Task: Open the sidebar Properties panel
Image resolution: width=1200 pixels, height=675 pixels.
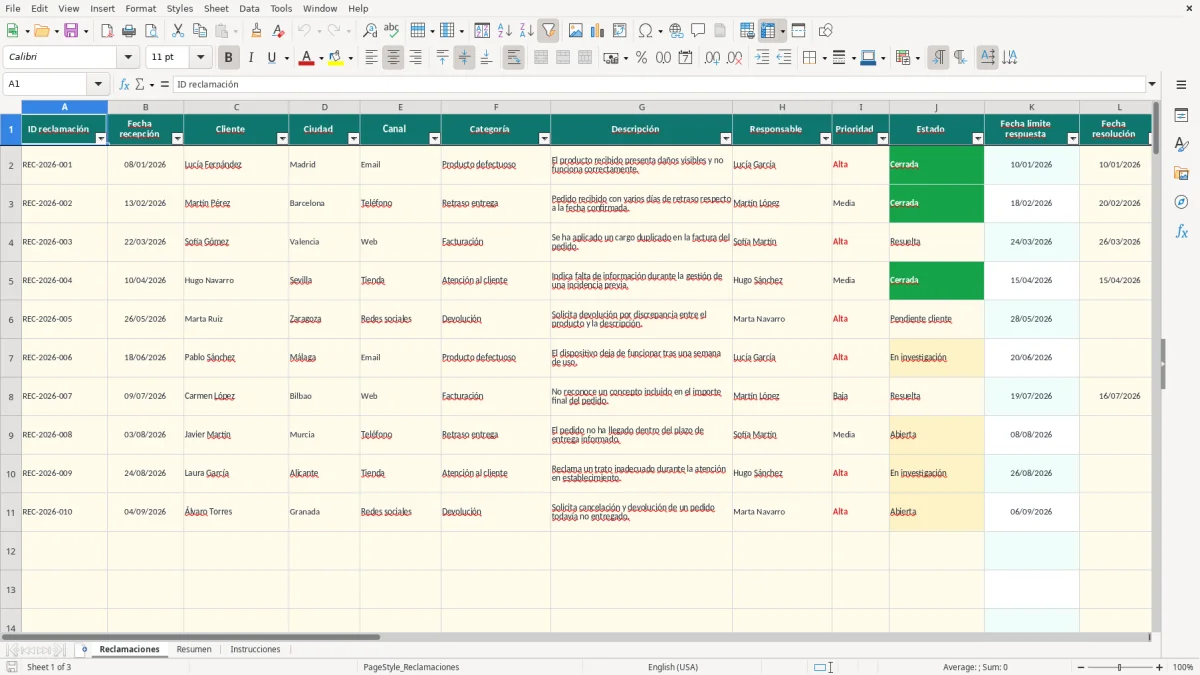Action: point(1181,116)
